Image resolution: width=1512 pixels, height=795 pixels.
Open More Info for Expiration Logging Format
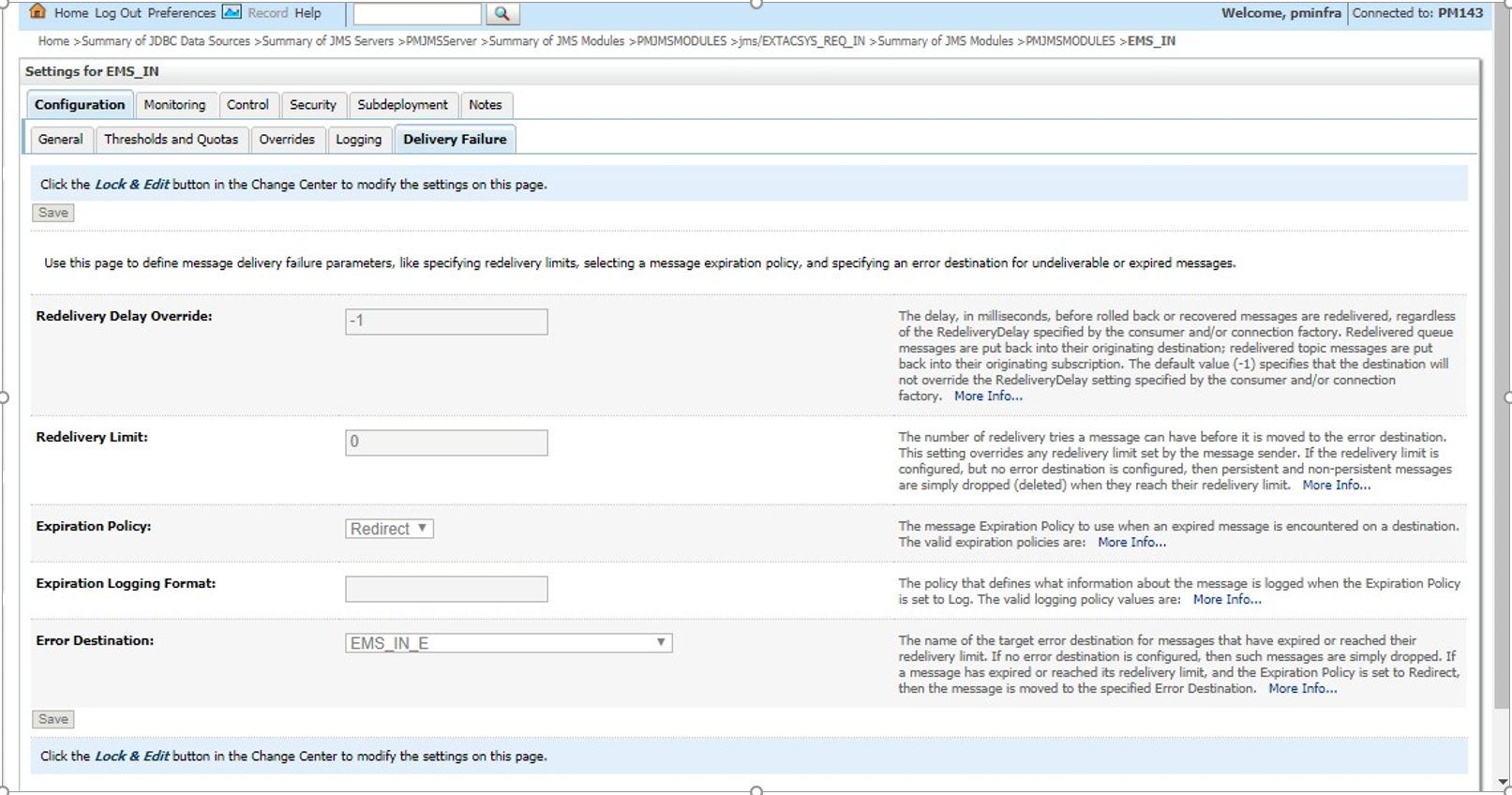click(x=1227, y=600)
